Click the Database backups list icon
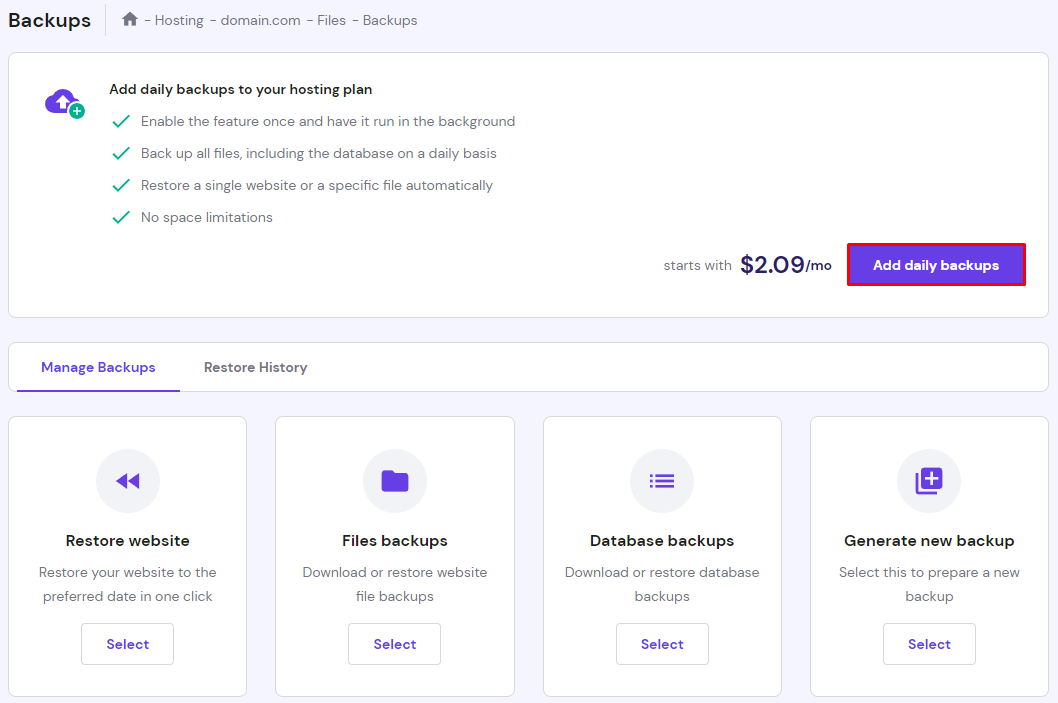This screenshot has height=703, width=1058. (662, 481)
